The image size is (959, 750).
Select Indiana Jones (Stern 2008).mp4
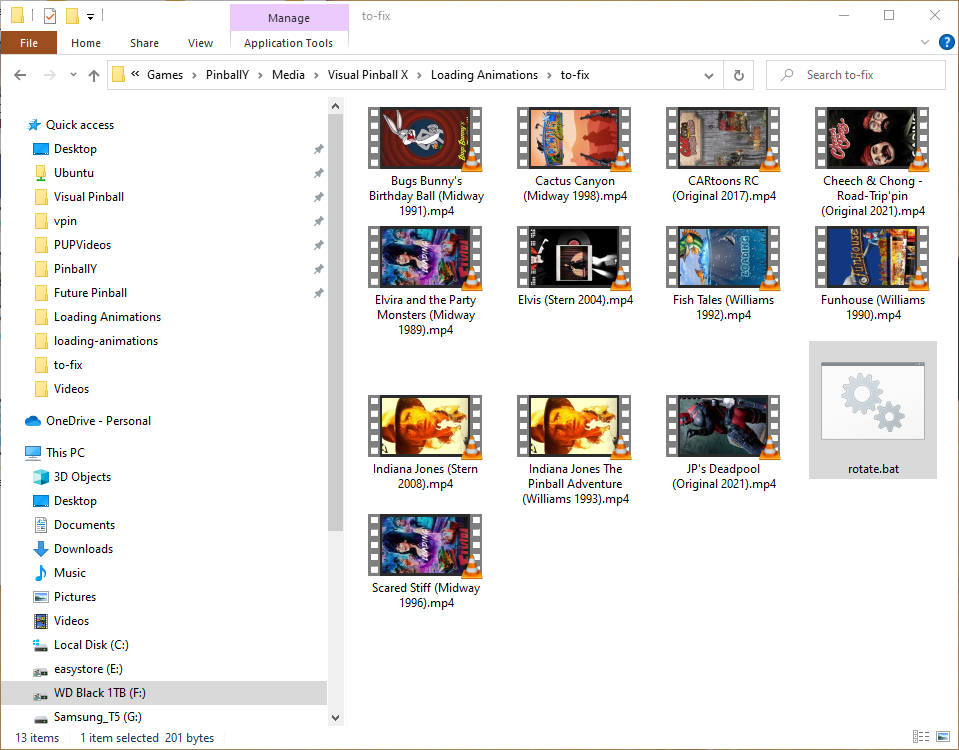(x=426, y=443)
